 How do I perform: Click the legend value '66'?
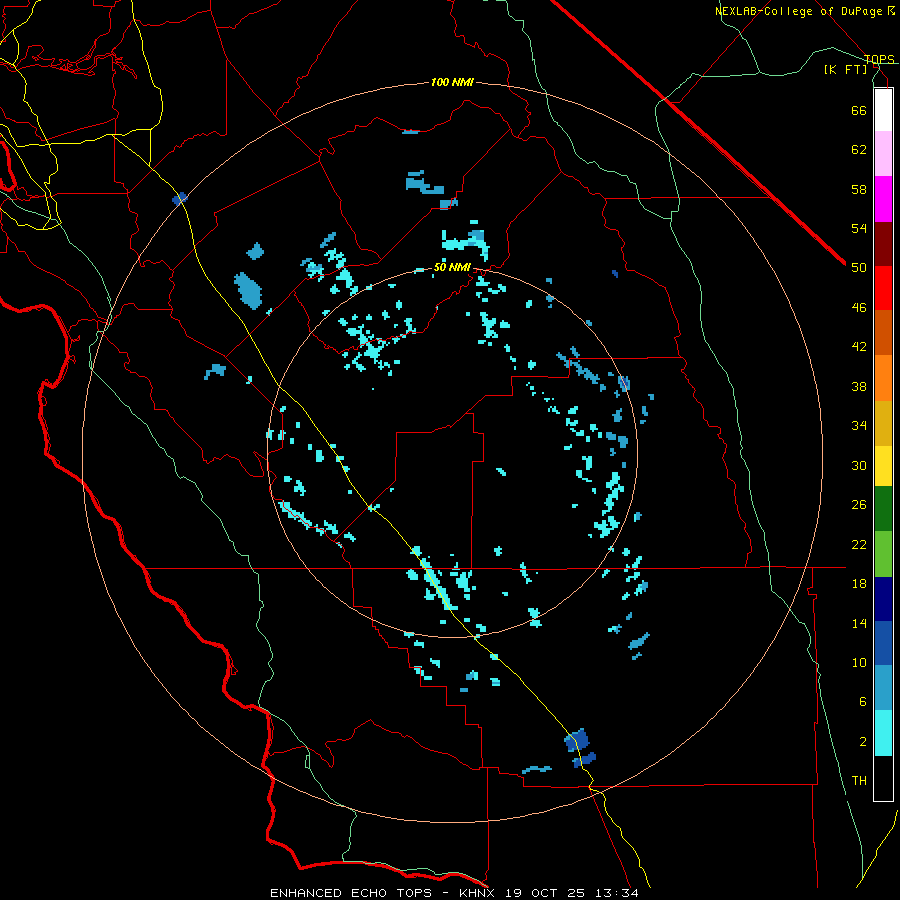tap(859, 110)
